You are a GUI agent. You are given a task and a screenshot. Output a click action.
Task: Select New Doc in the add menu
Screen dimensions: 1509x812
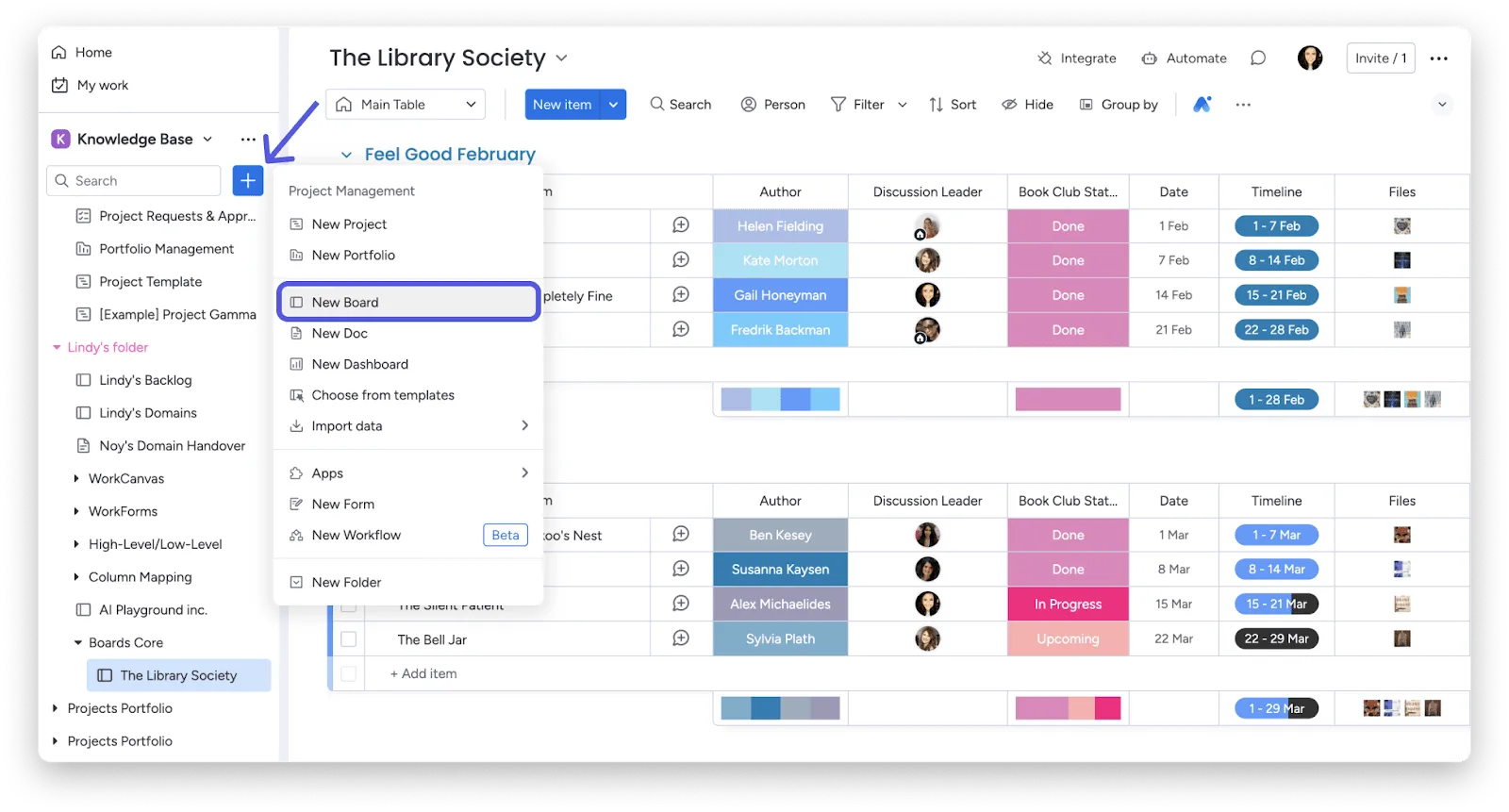click(409, 334)
